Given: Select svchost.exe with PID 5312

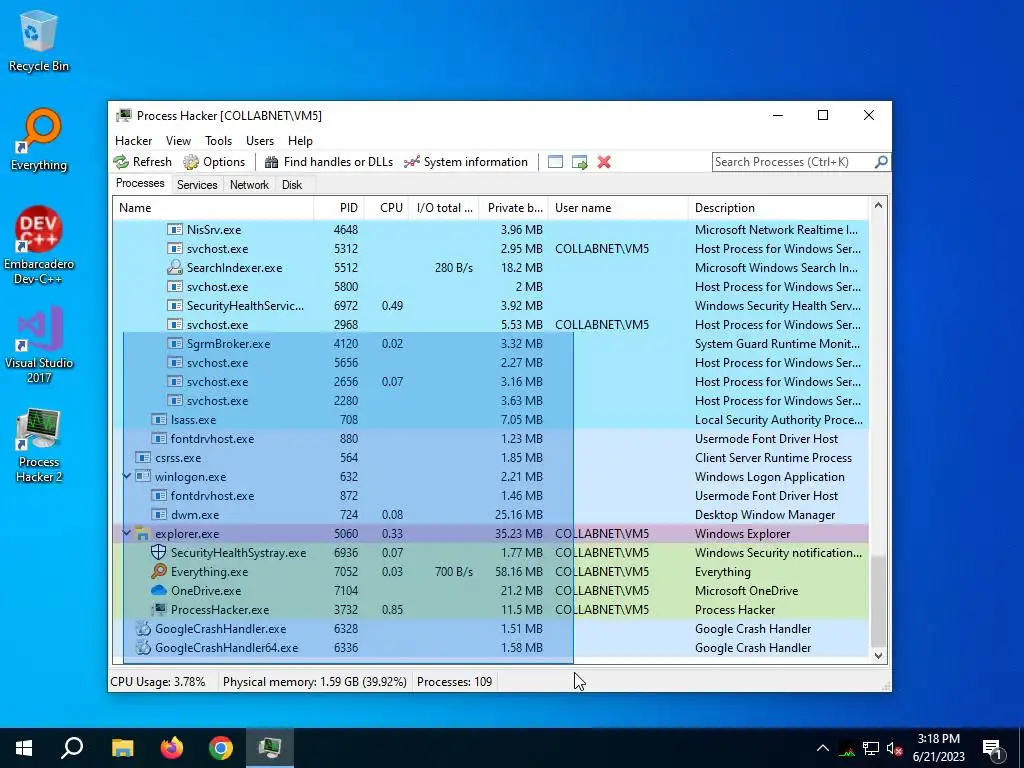Looking at the screenshot, I should click(491, 248).
